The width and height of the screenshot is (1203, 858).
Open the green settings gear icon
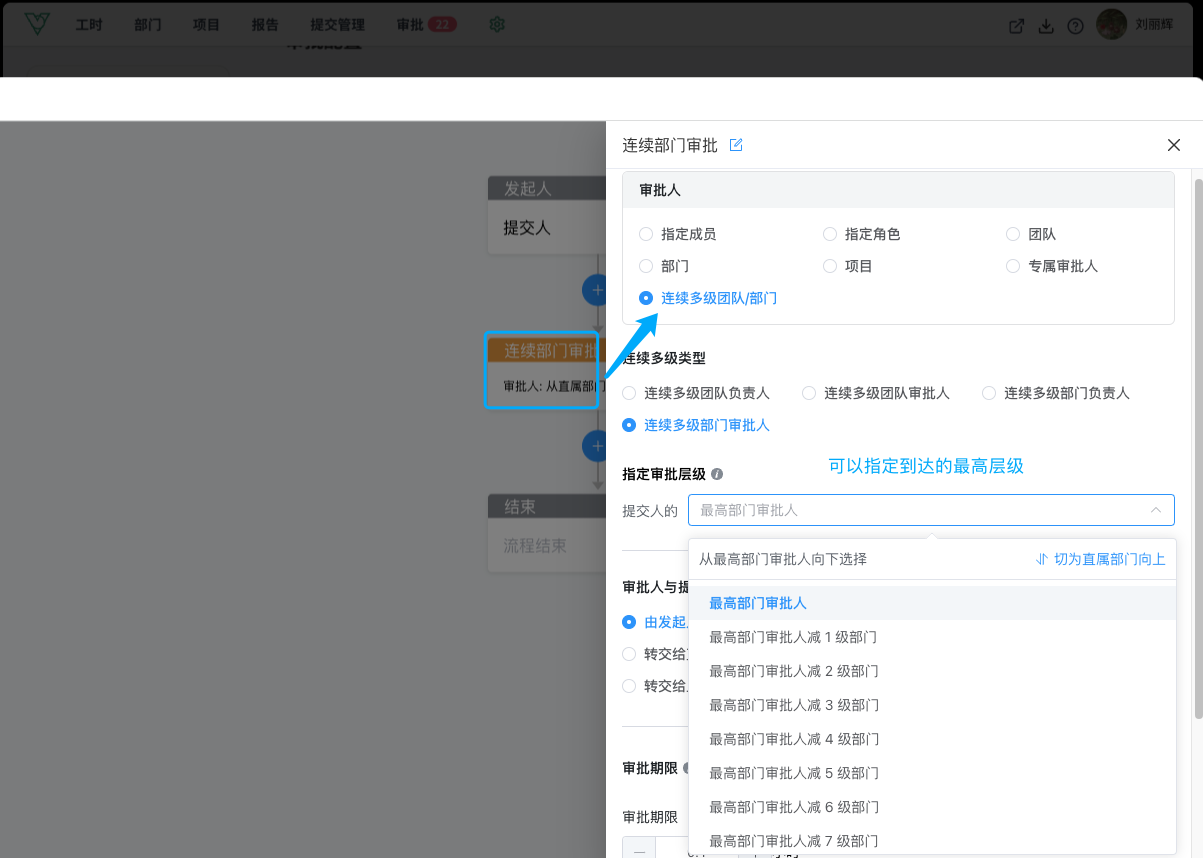tap(496, 25)
